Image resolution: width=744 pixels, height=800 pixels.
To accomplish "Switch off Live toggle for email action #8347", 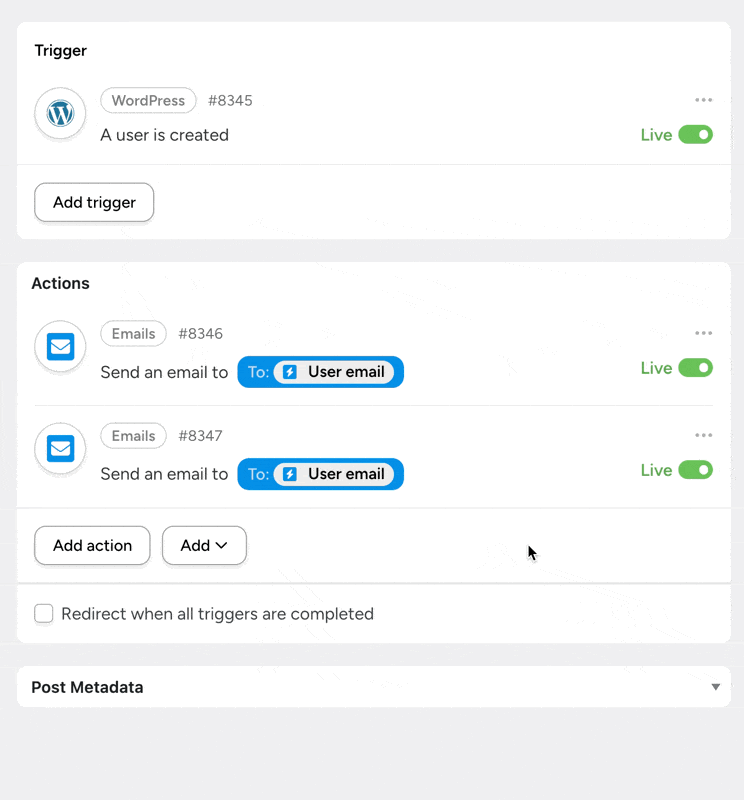I will tap(695, 470).
